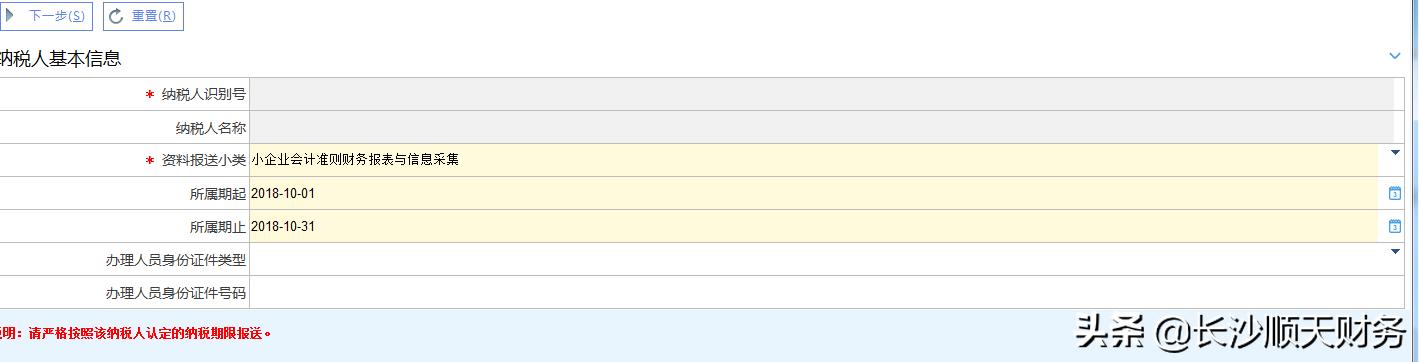
Task: Open the 资料报送小类 dropdown arrow
Action: pyautogui.click(x=1395, y=153)
